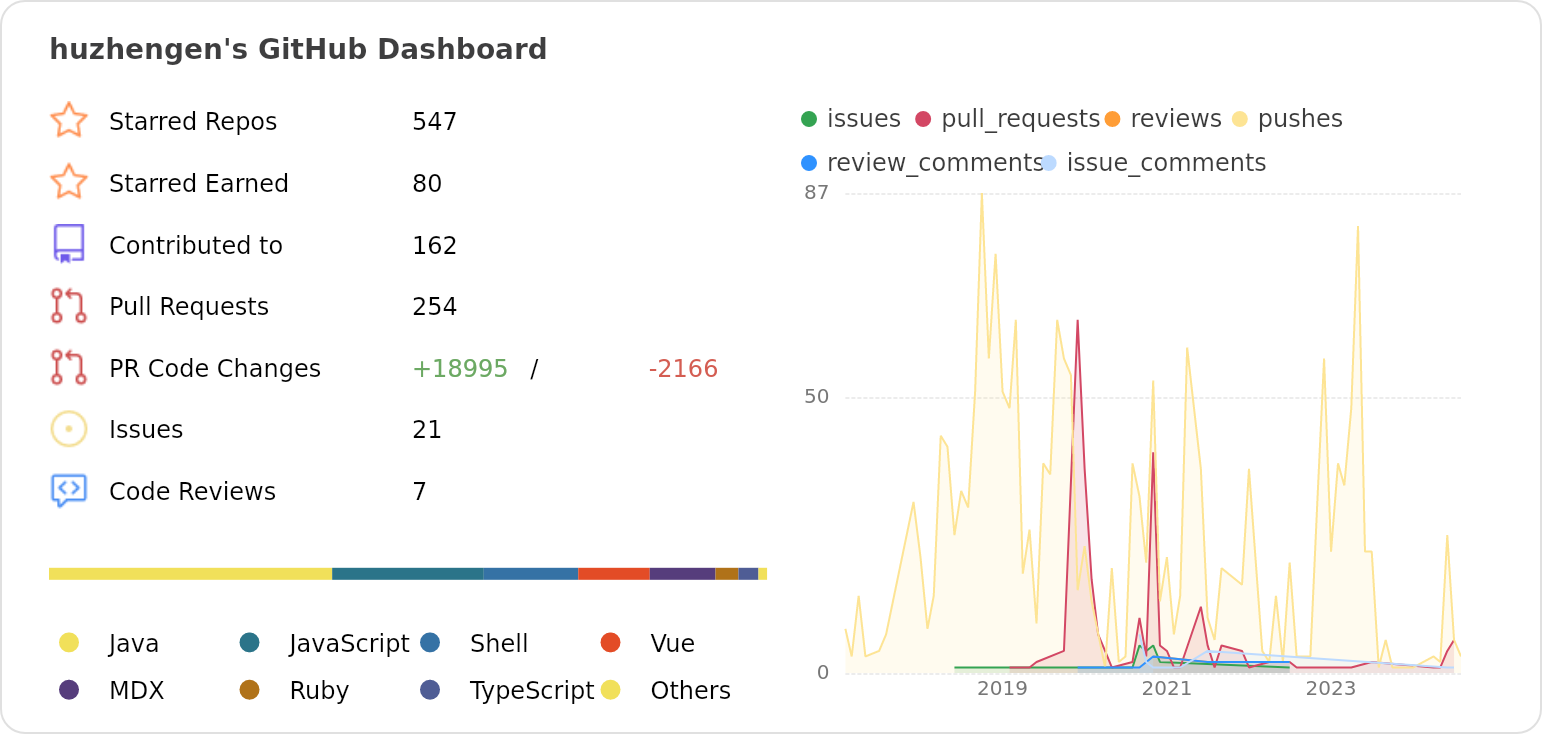Click the Shell legend color dot
This screenshot has height=734, width=1542.
coord(430,643)
